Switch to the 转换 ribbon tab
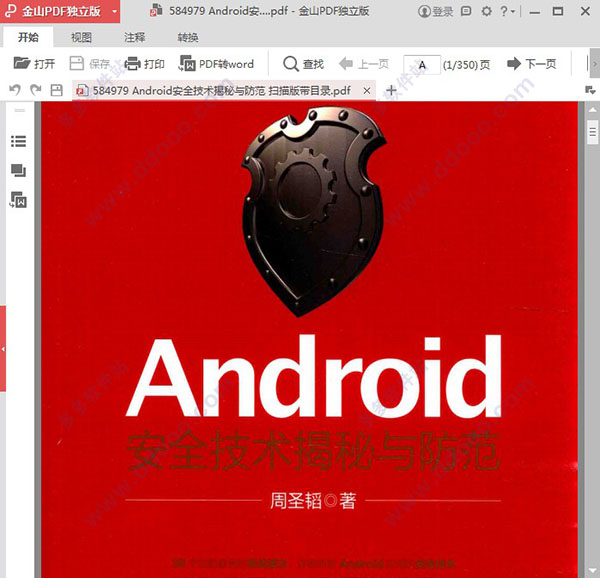The height and width of the screenshot is (578, 600). [188, 37]
